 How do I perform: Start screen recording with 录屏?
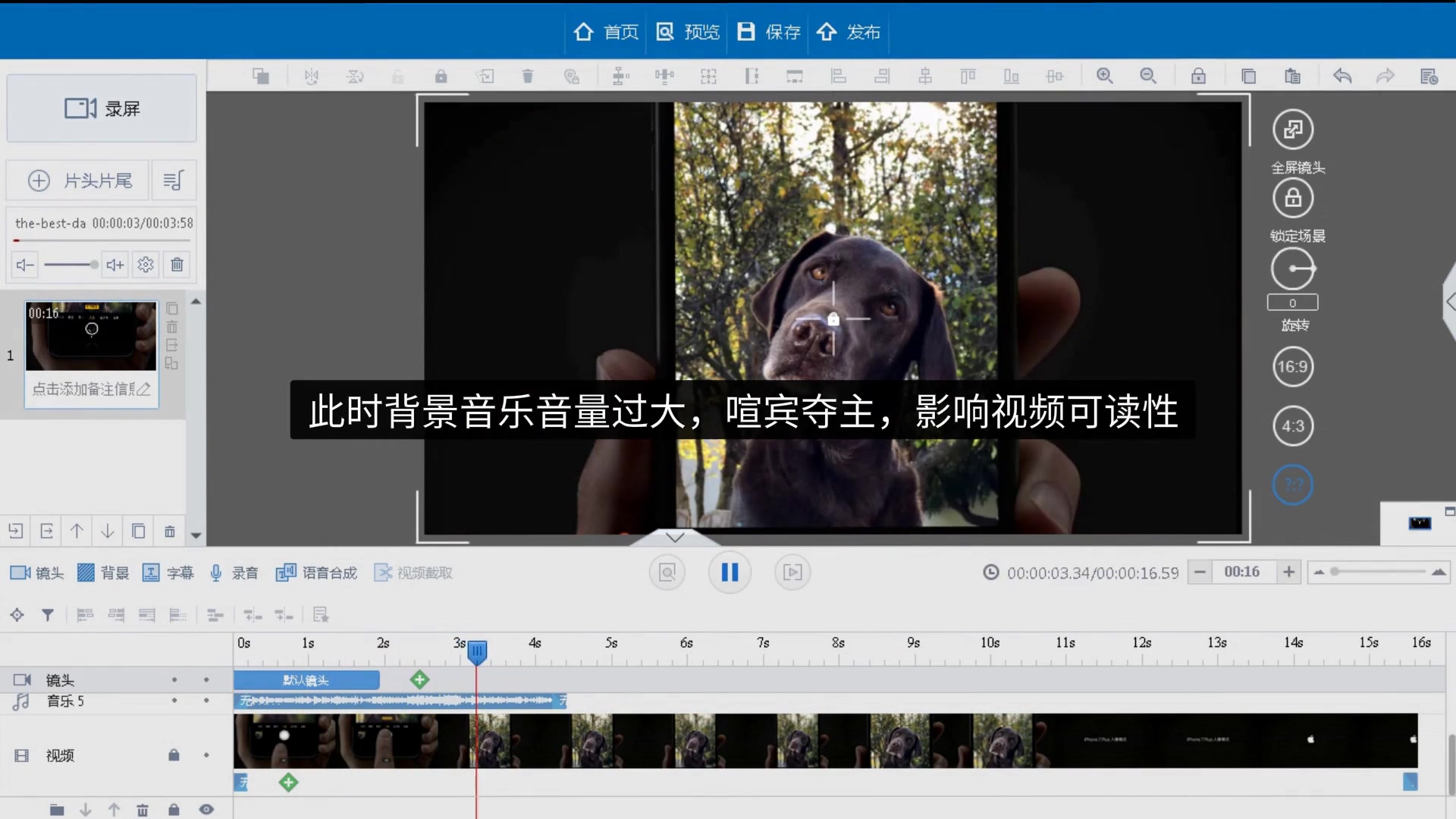102,108
